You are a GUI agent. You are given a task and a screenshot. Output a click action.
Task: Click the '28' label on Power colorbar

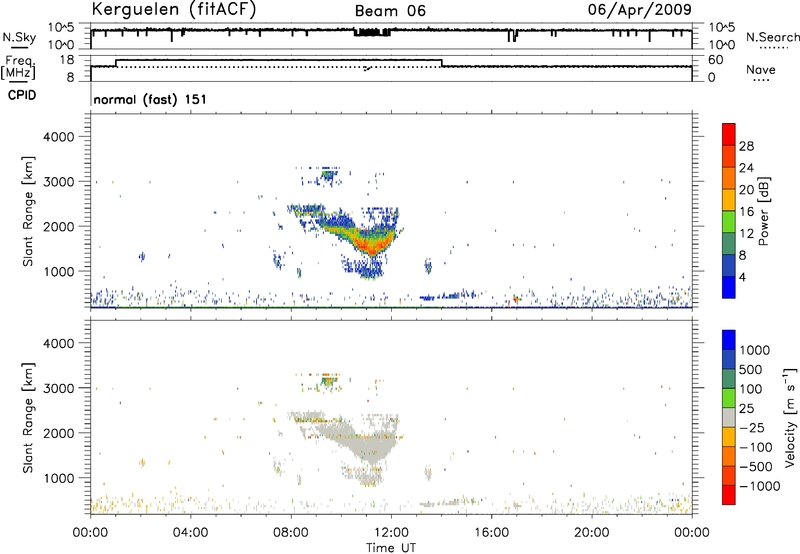pyautogui.click(x=746, y=146)
